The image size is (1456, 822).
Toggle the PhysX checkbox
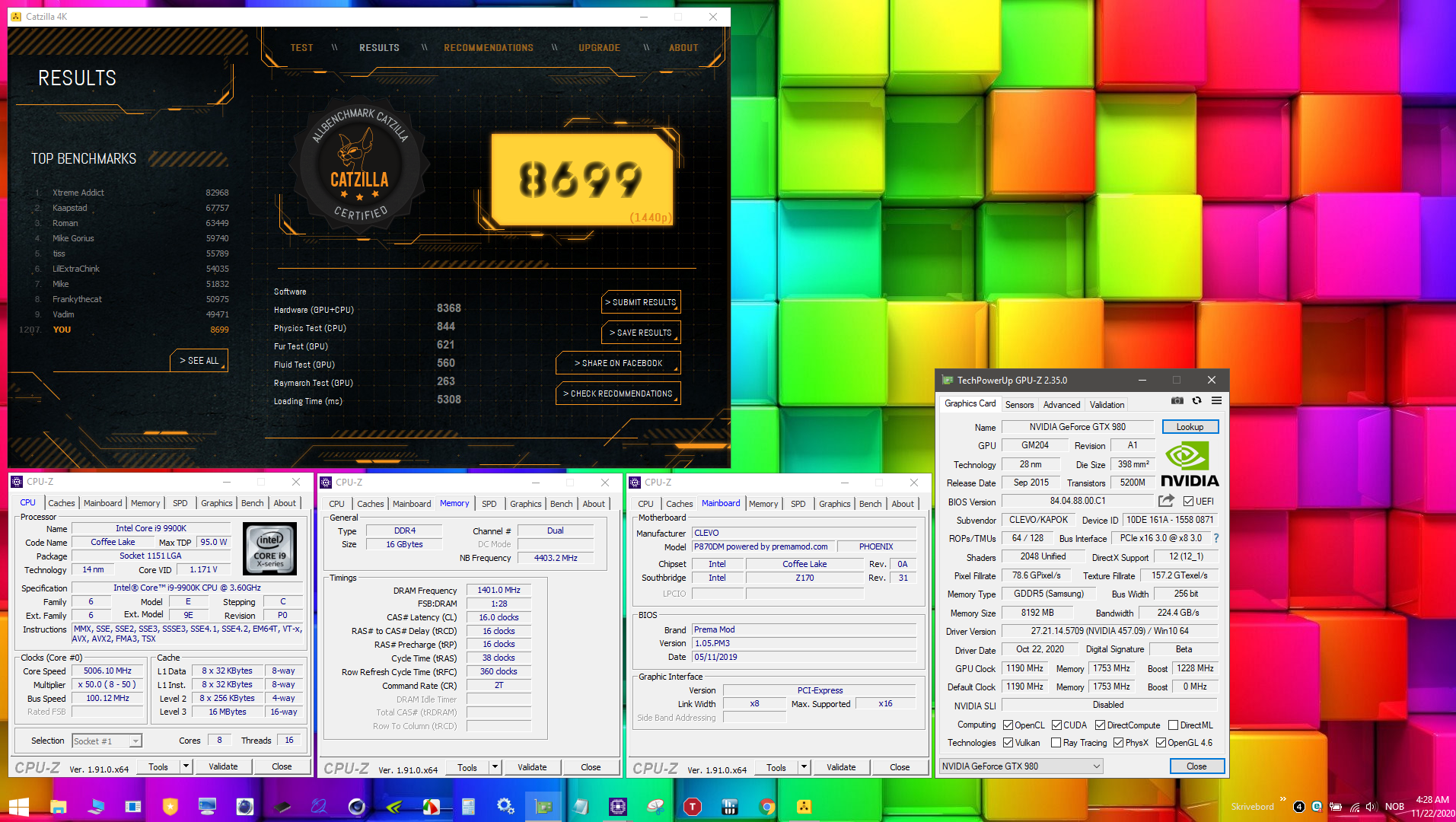1118,743
